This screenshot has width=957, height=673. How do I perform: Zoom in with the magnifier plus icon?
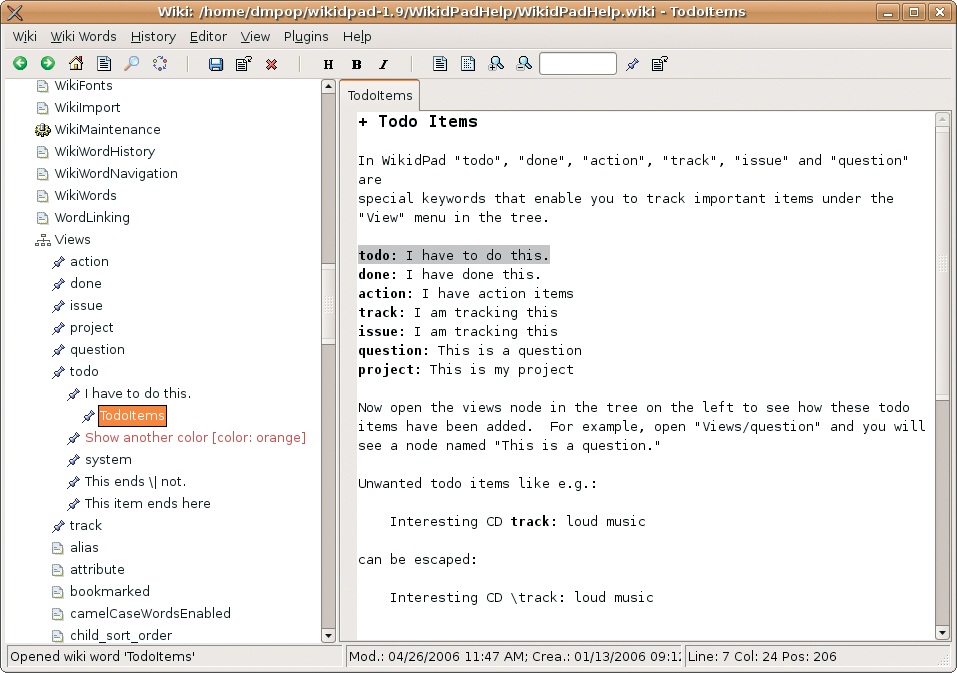tap(496, 63)
